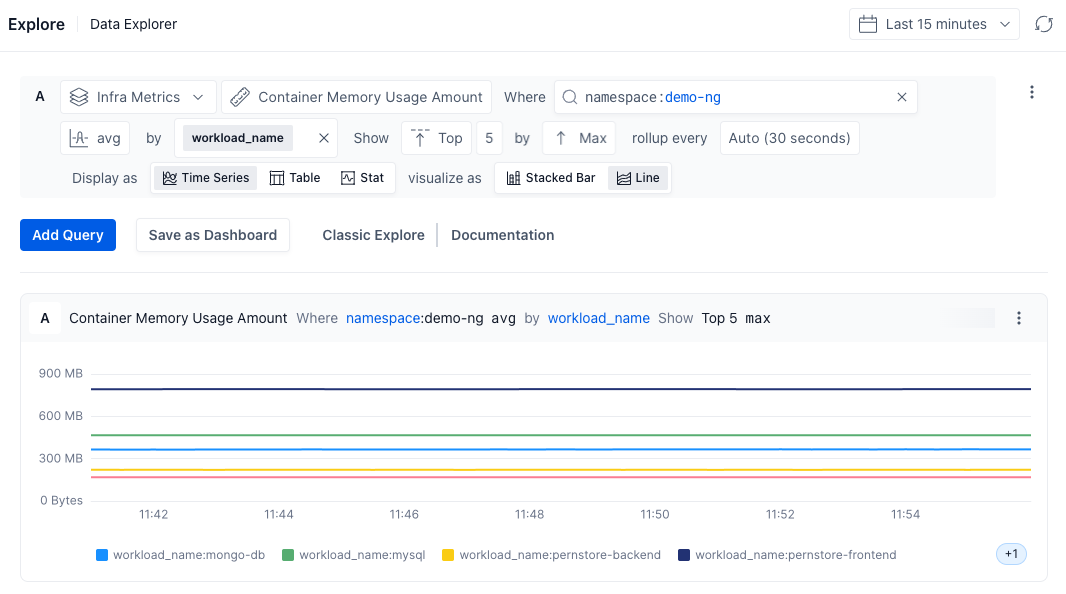Open the Auto (30 seconds) rollup dropdown

tap(789, 138)
